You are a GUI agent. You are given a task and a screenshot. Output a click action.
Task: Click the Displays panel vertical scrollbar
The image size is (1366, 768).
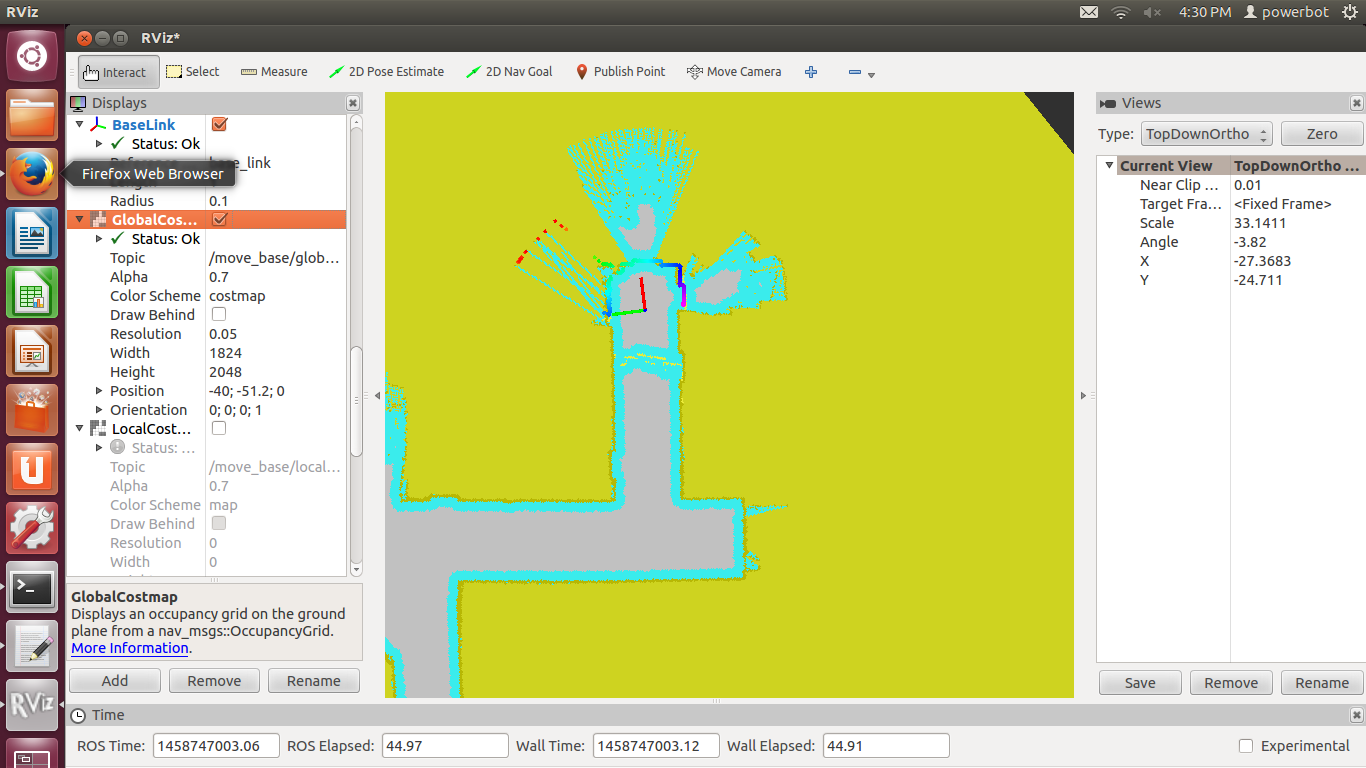356,400
